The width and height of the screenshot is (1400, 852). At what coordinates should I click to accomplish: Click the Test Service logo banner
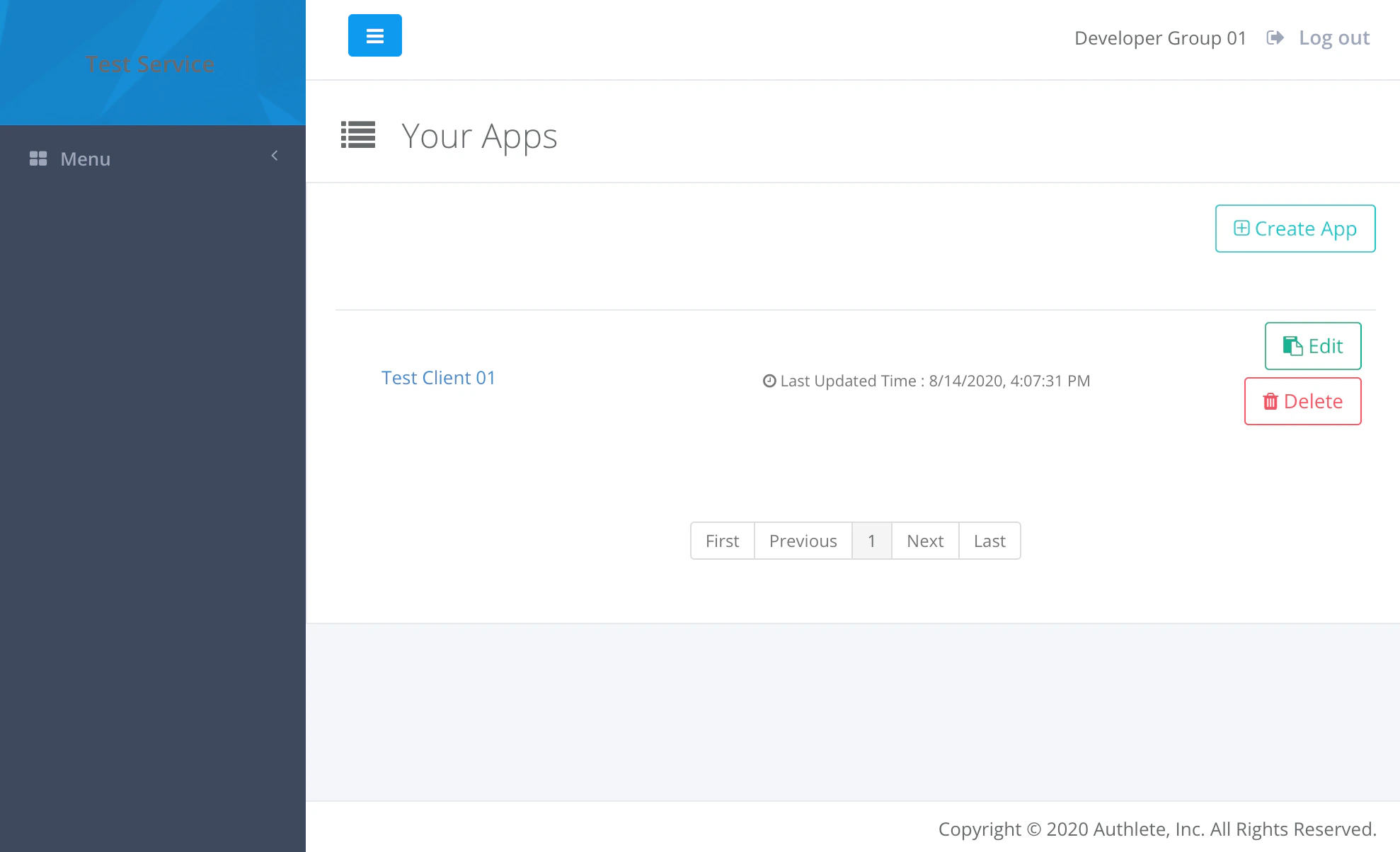pos(151,63)
